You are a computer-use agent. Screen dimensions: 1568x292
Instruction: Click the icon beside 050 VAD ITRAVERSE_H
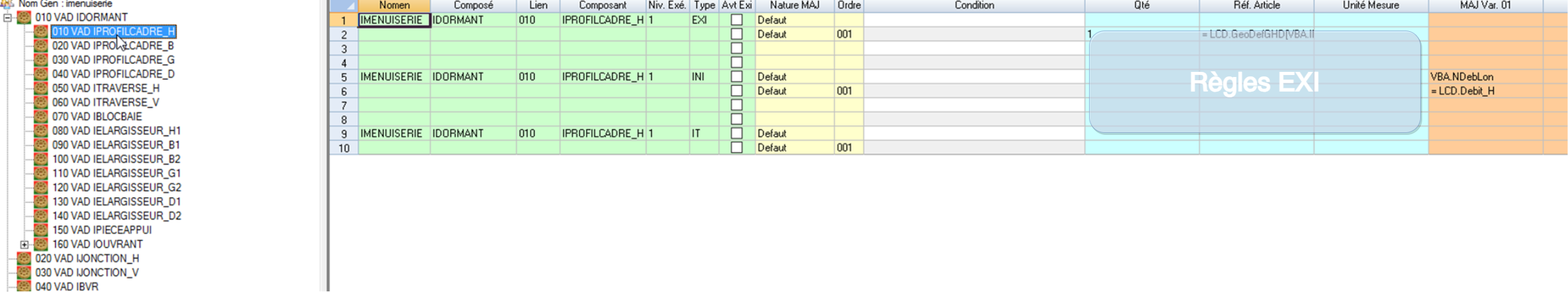coord(41,88)
